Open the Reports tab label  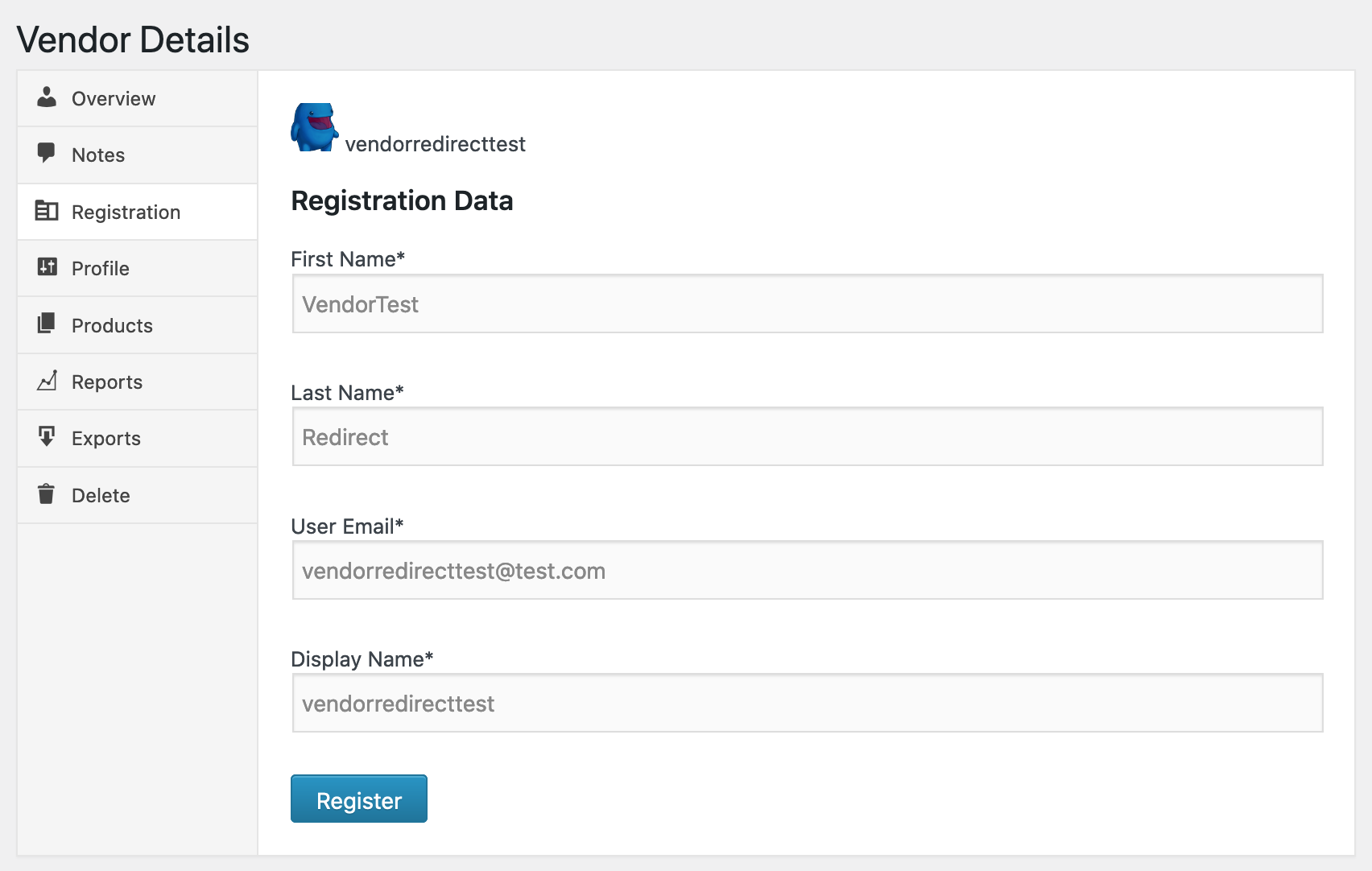click(x=107, y=382)
